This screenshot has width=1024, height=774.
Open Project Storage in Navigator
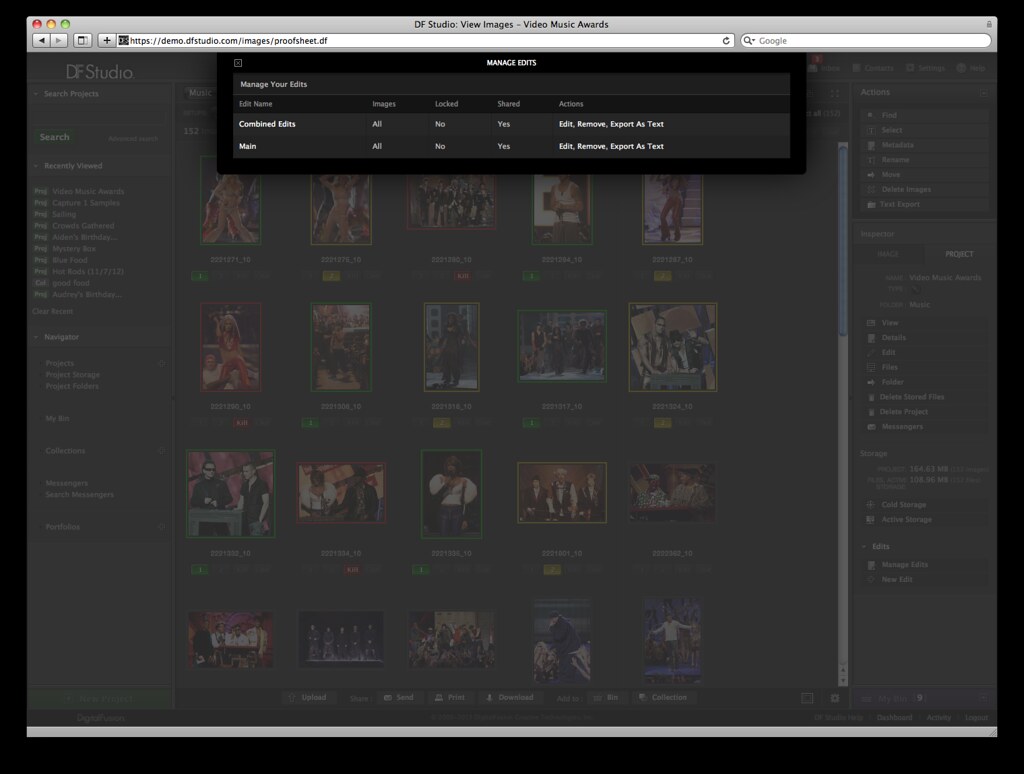[72, 375]
